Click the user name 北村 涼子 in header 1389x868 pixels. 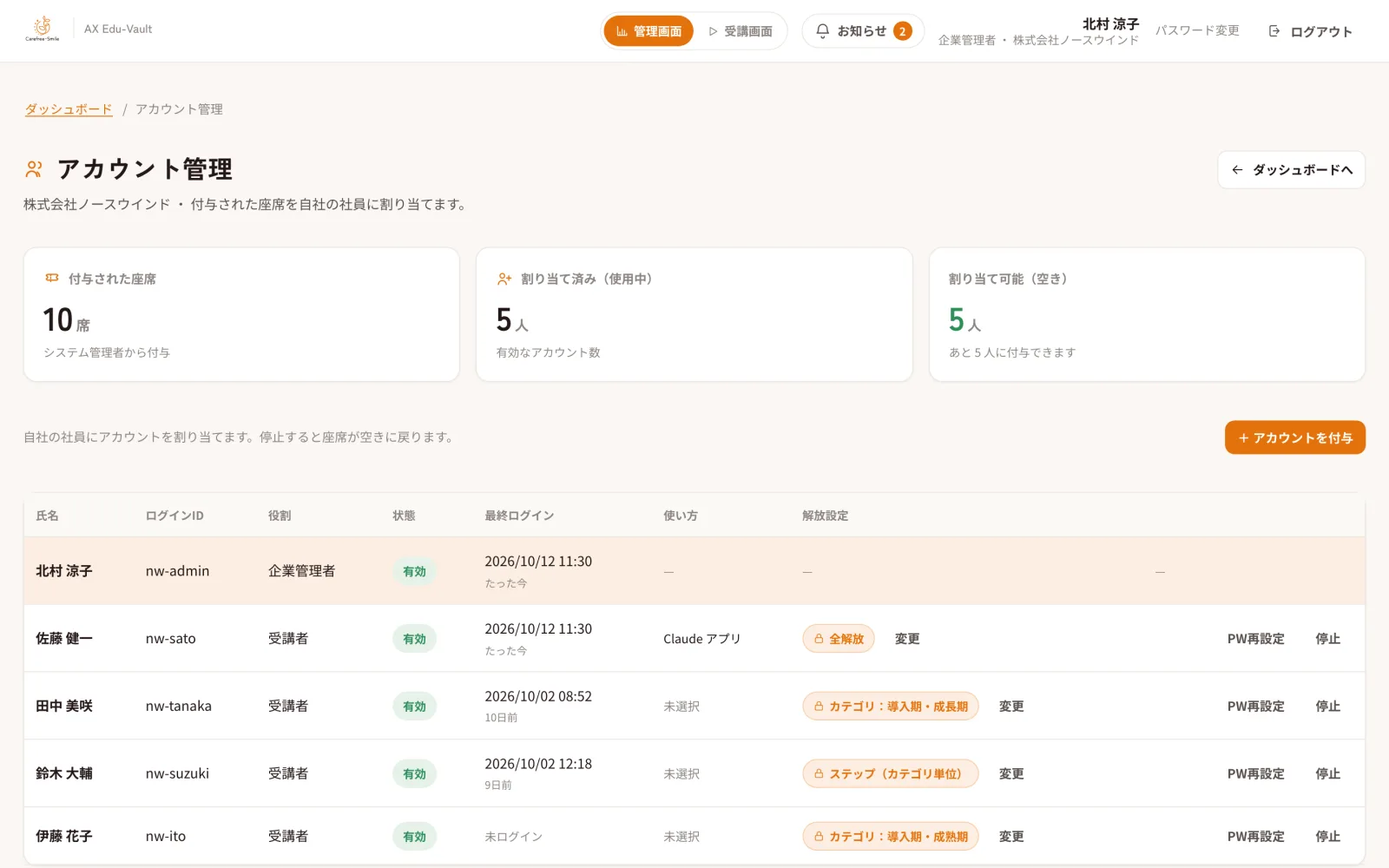pyautogui.click(x=1110, y=24)
